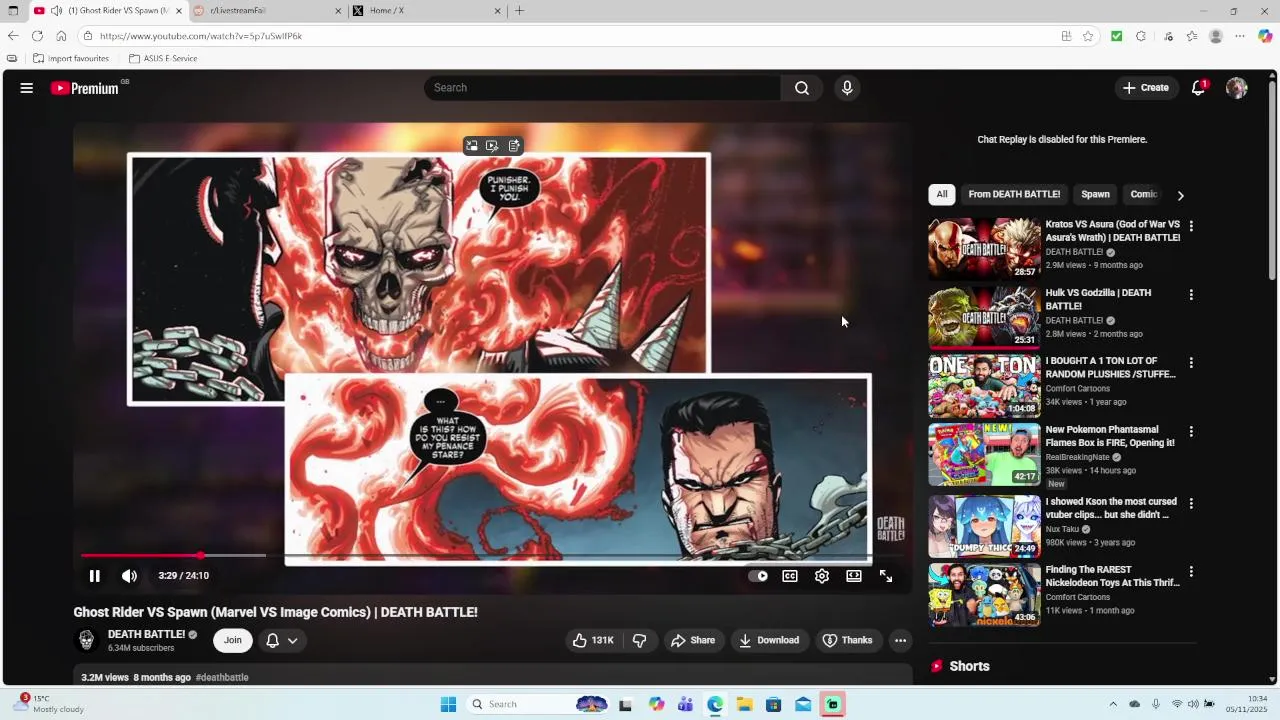The width and height of the screenshot is (1280, 720).
Task: Join the DEATH BATTLE! channel membership
Action: click(233, 640)
